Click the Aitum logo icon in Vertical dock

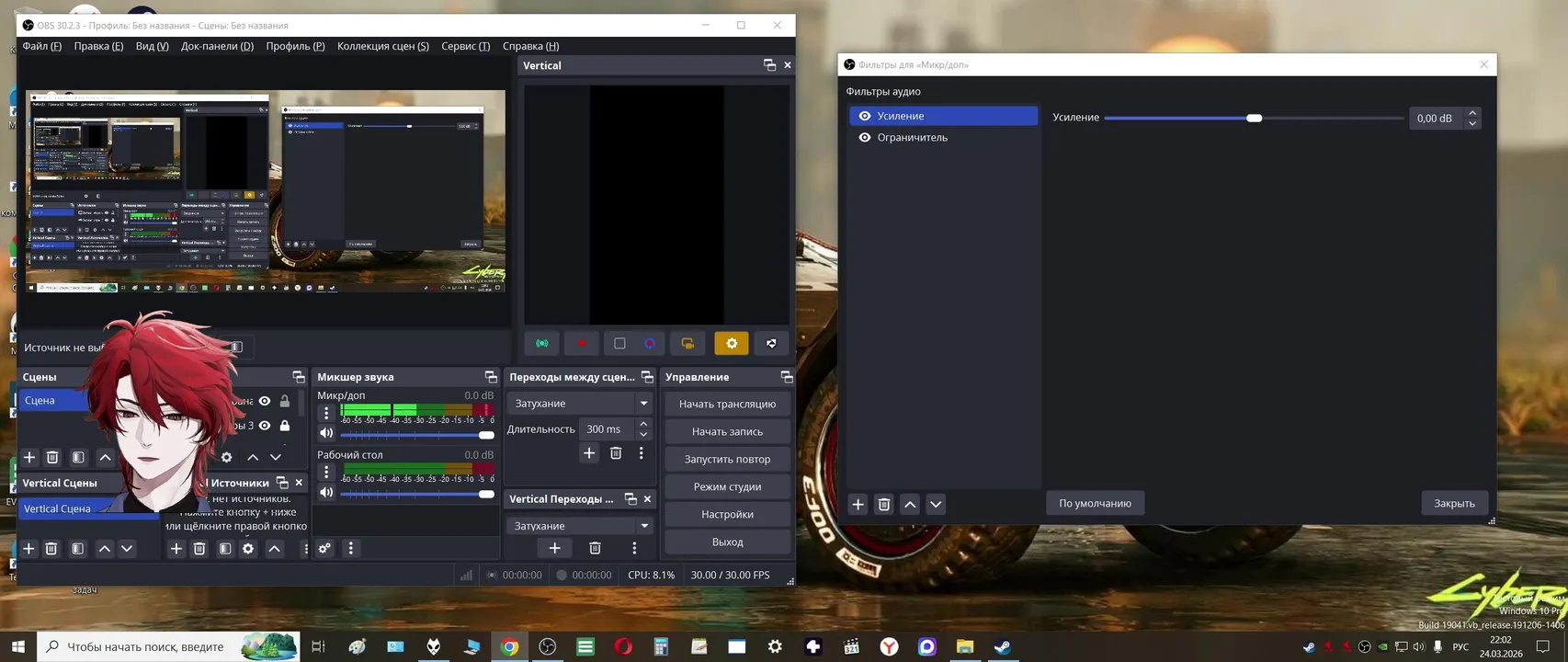(x=771, y=343)
